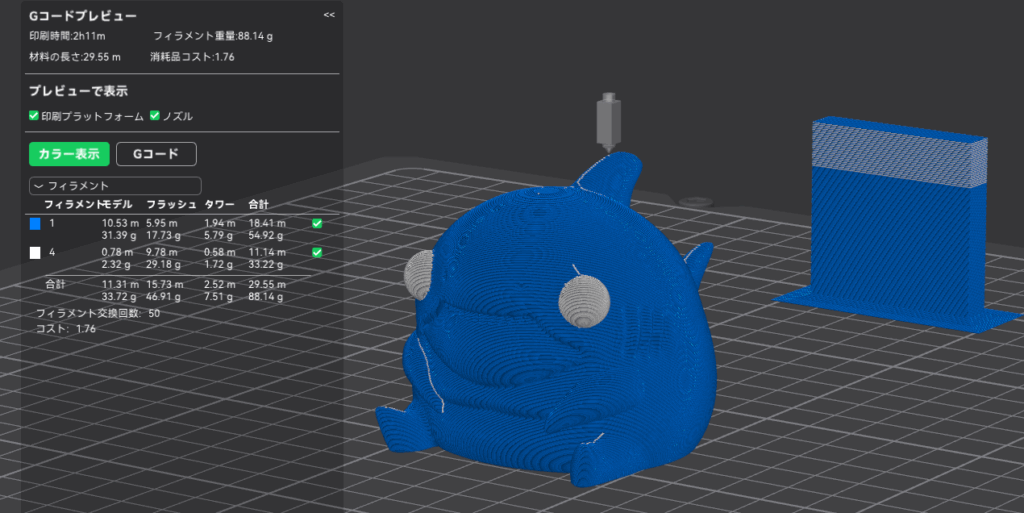1024x513 pixels.
Task: Click the フラッシュ column header
Action: pos(170,204)
